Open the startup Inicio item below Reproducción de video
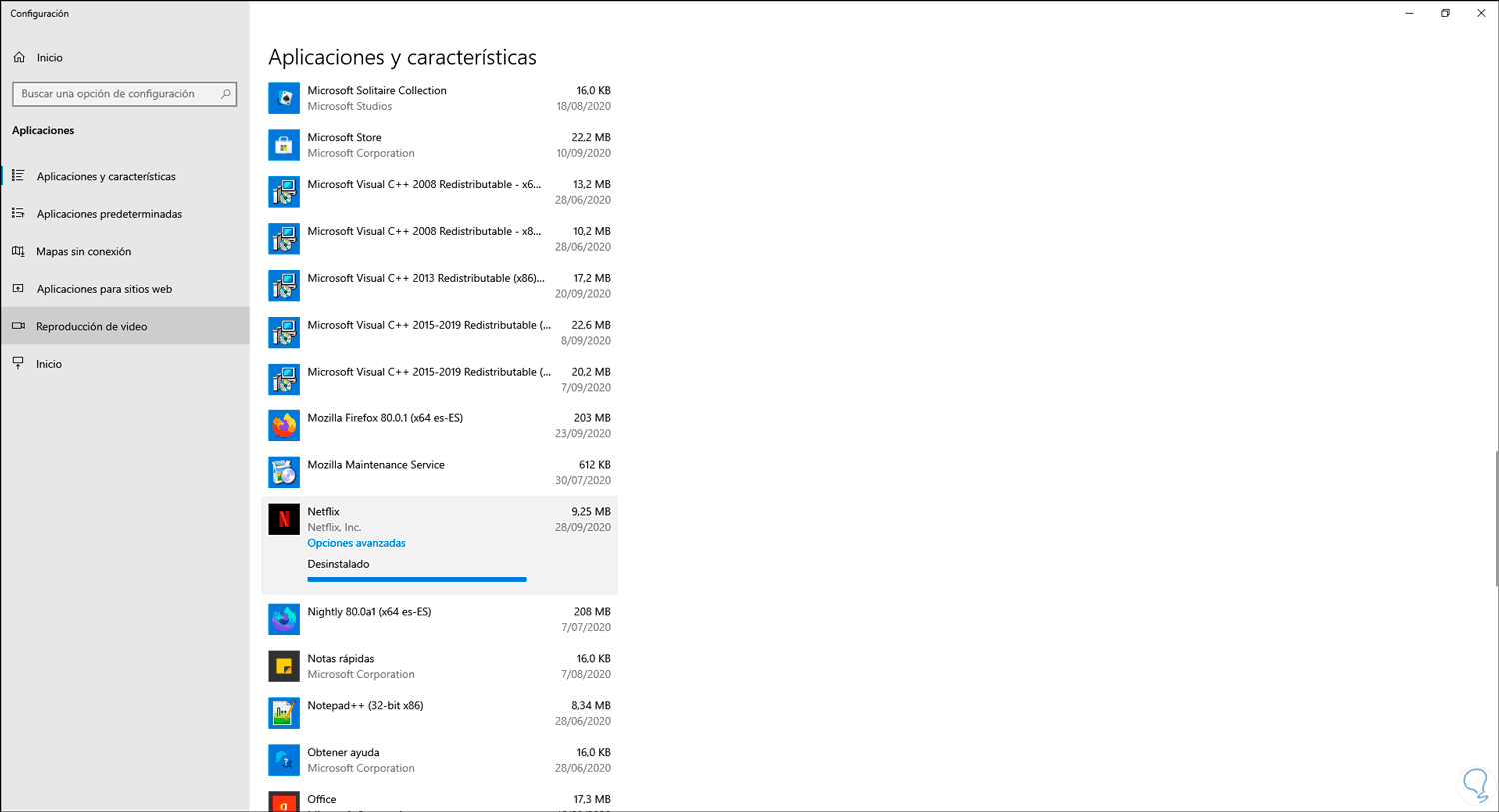 pyautogui.click(x=125, y=364)
